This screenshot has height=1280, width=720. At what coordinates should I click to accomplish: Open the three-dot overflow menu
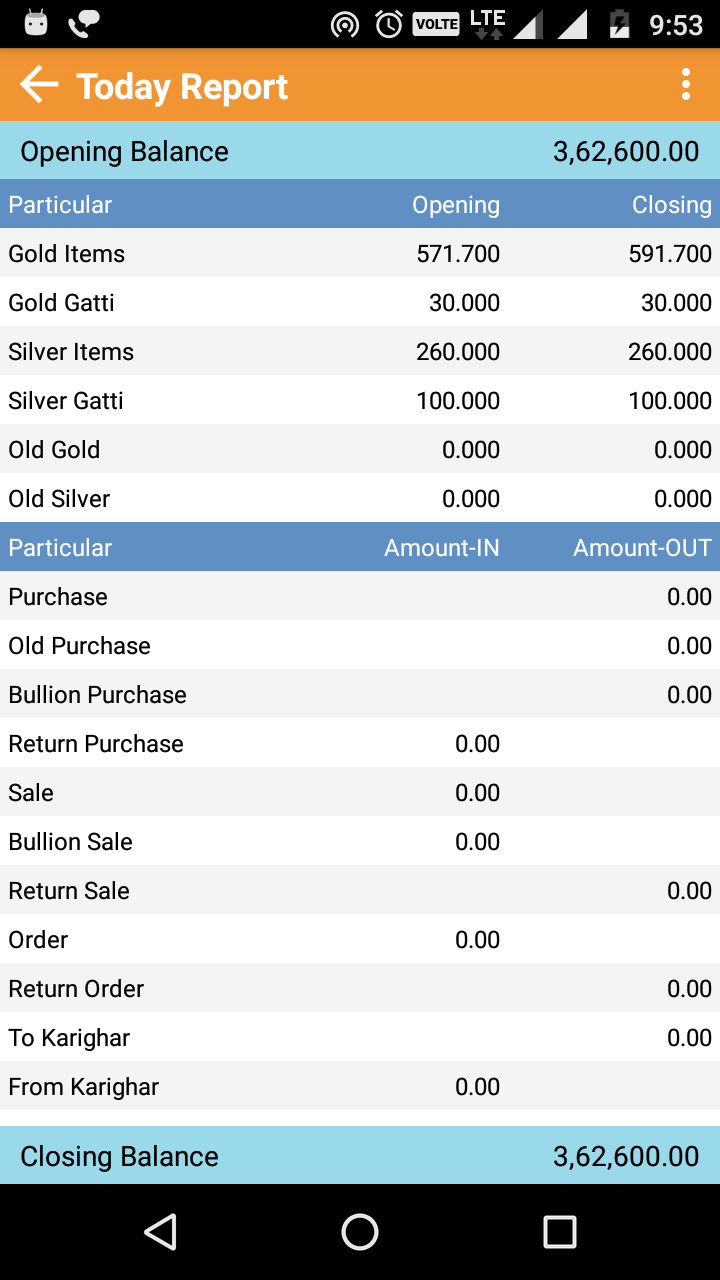pos(685,85)
